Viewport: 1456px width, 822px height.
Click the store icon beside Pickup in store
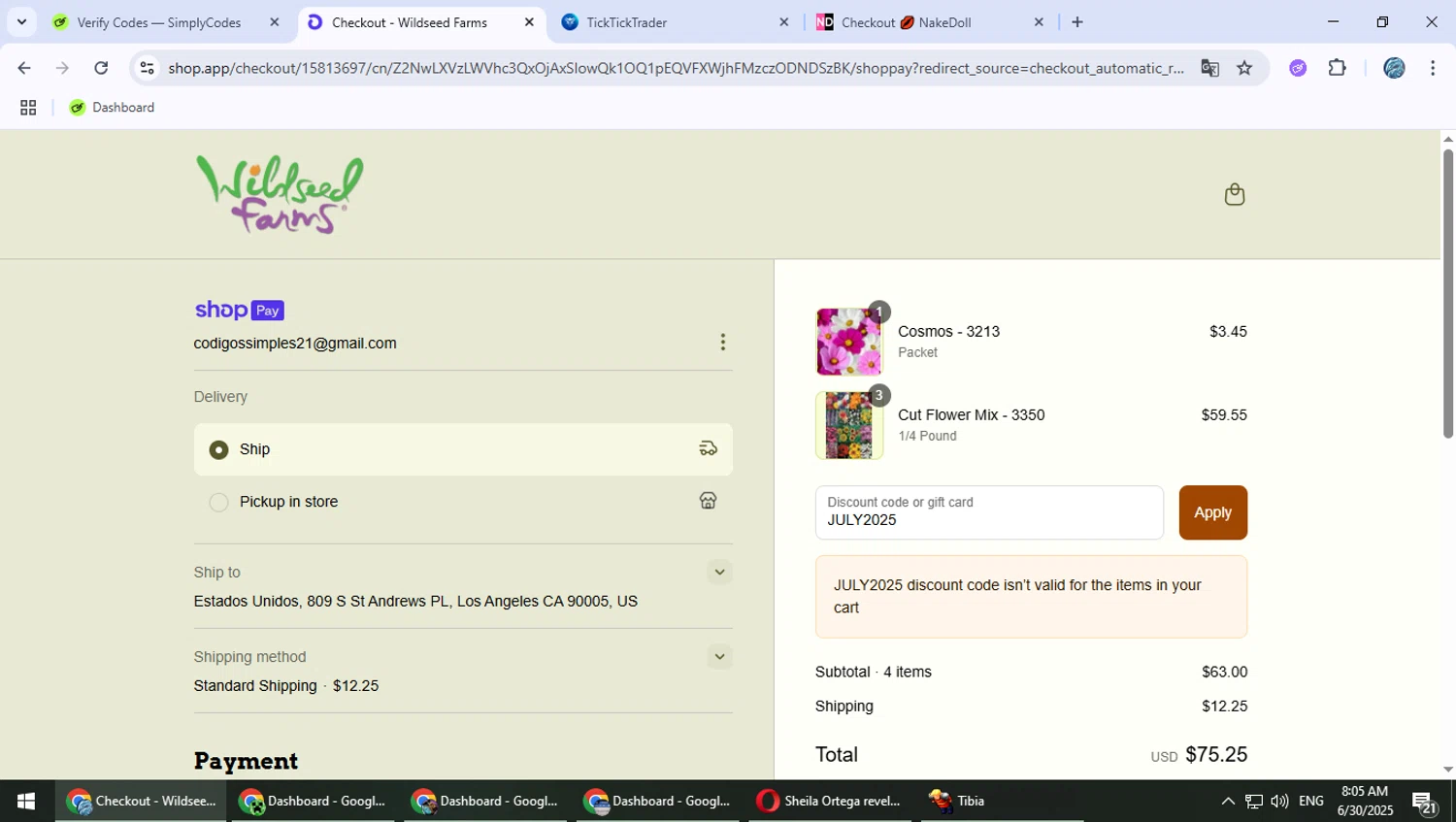pos(708,501)
